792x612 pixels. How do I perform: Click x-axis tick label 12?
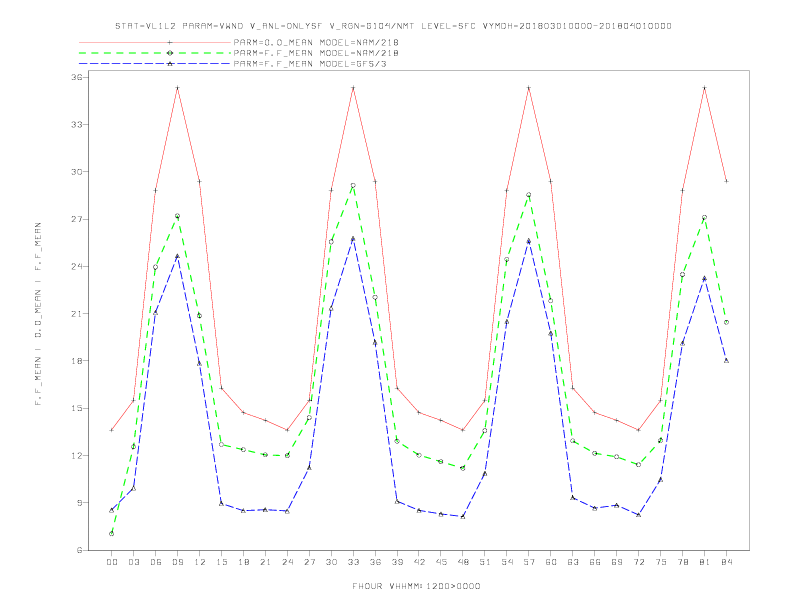pos(200,562)
